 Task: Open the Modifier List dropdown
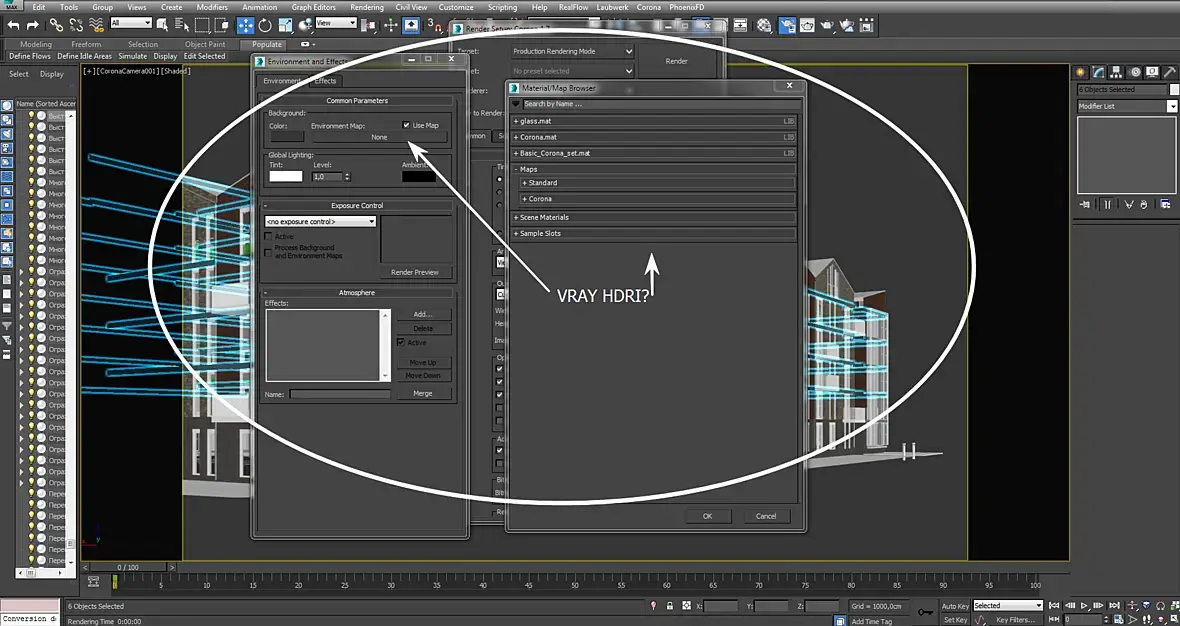point(1127,106)
